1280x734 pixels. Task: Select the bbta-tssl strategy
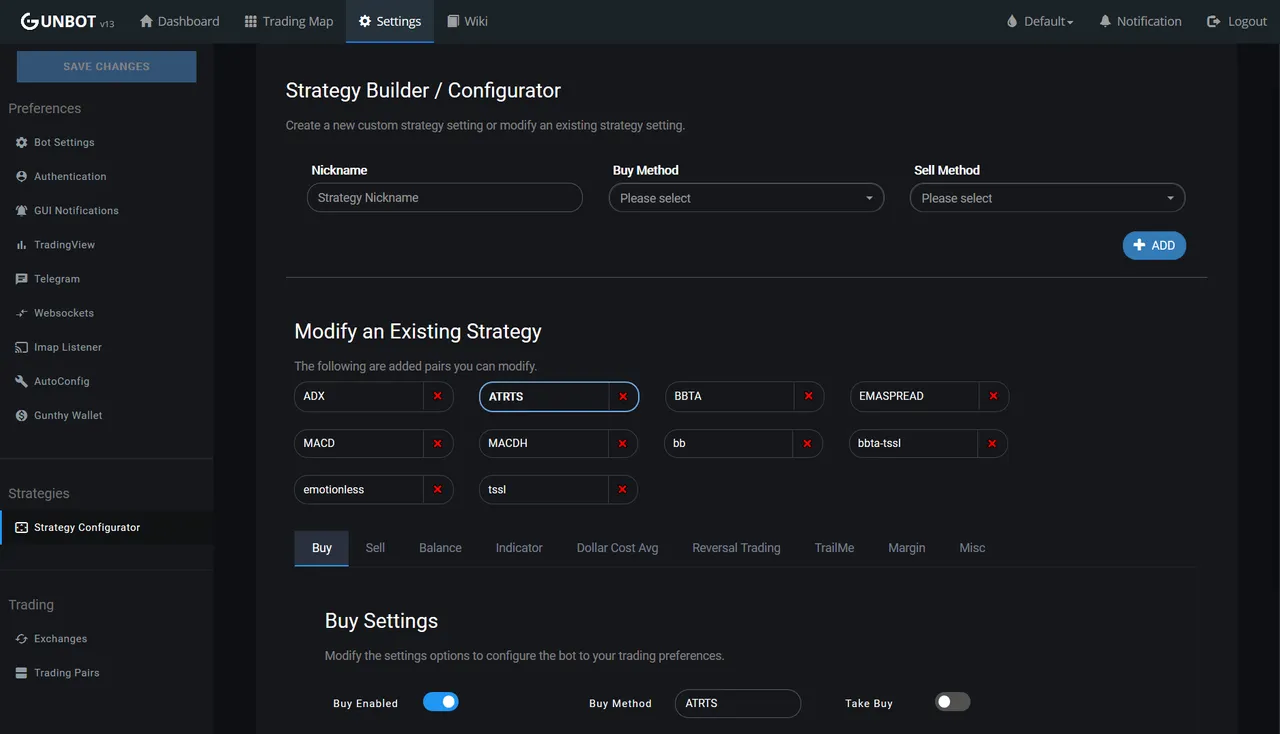pos(914,443)
